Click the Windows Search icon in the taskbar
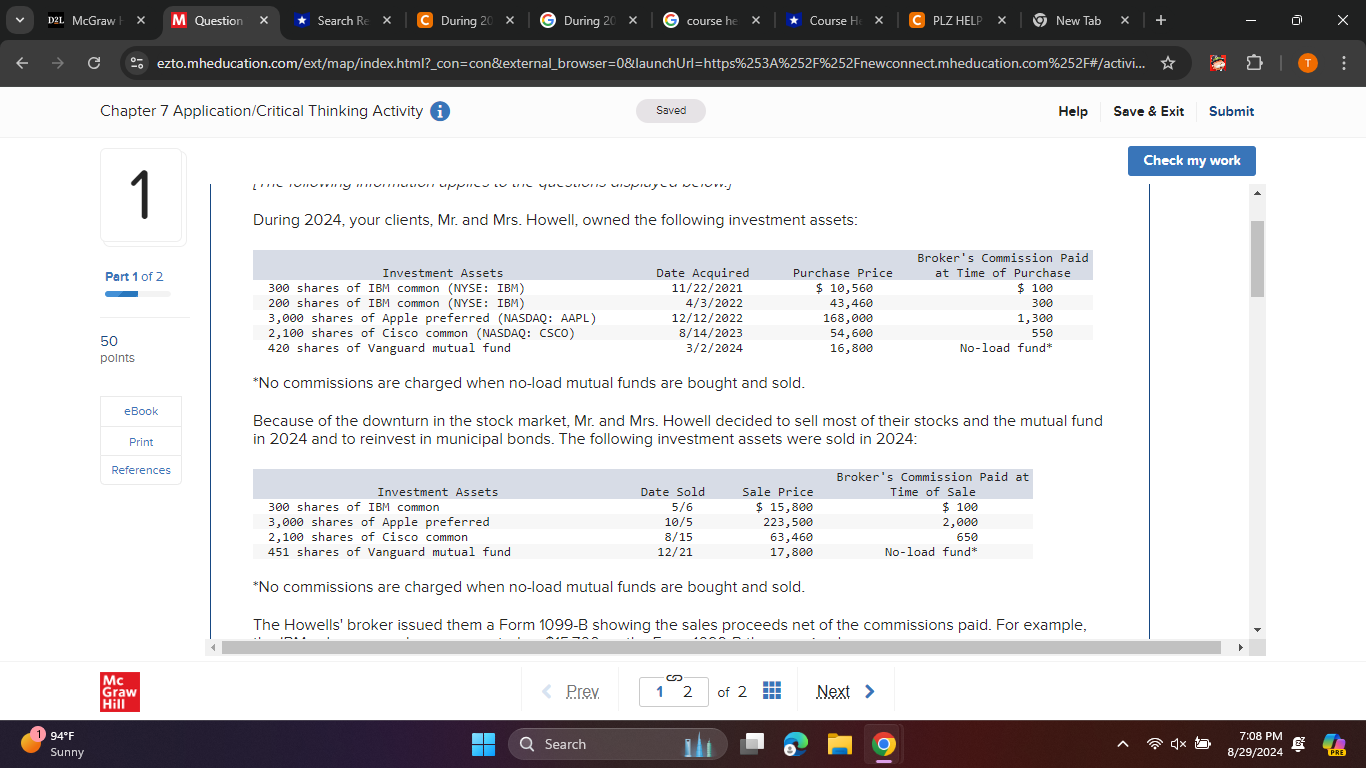The height and width of the screenshot is (768, 1366). pos(527,744)
